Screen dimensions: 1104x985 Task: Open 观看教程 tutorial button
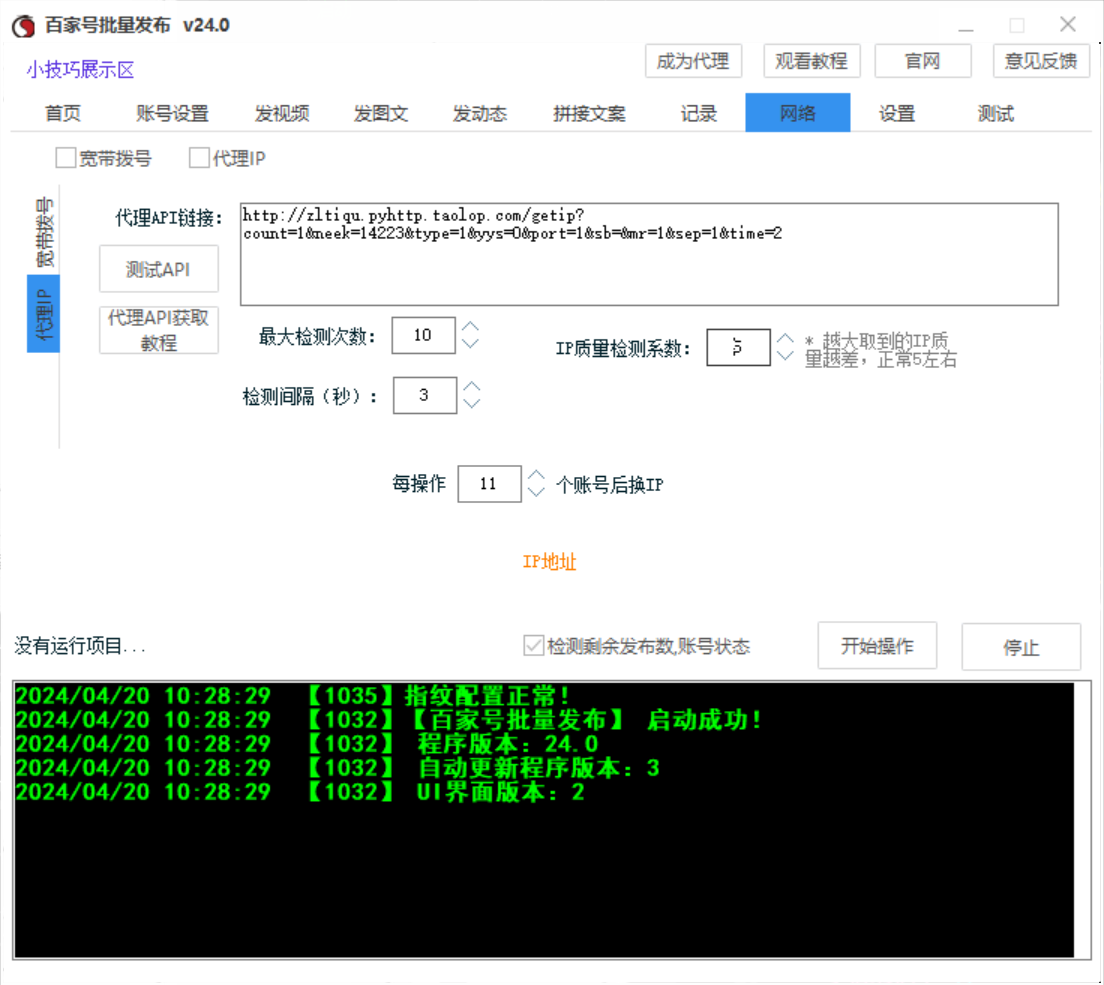point(811,61)
